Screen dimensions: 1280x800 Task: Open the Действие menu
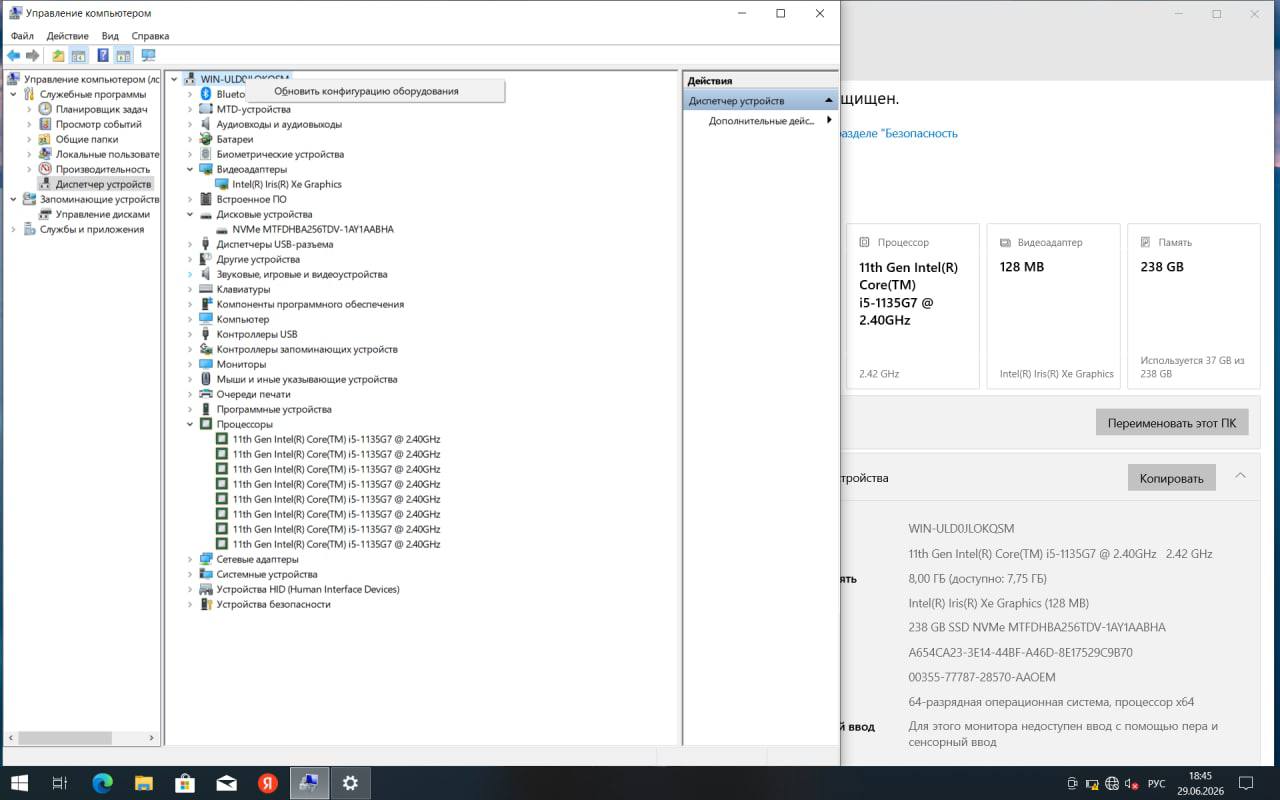tap(67, 36)
